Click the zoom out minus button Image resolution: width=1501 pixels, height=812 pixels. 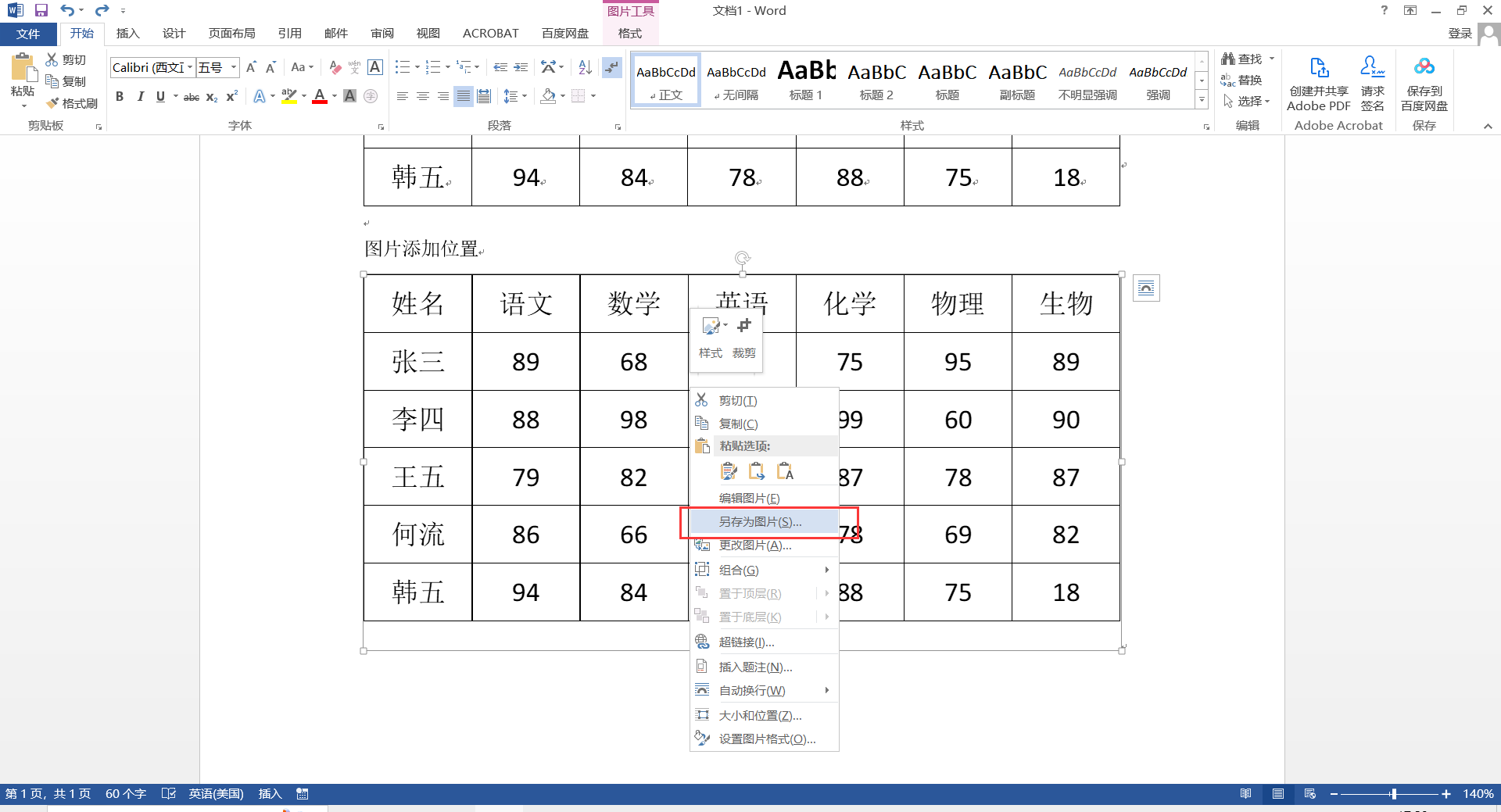click(1334, 794)
